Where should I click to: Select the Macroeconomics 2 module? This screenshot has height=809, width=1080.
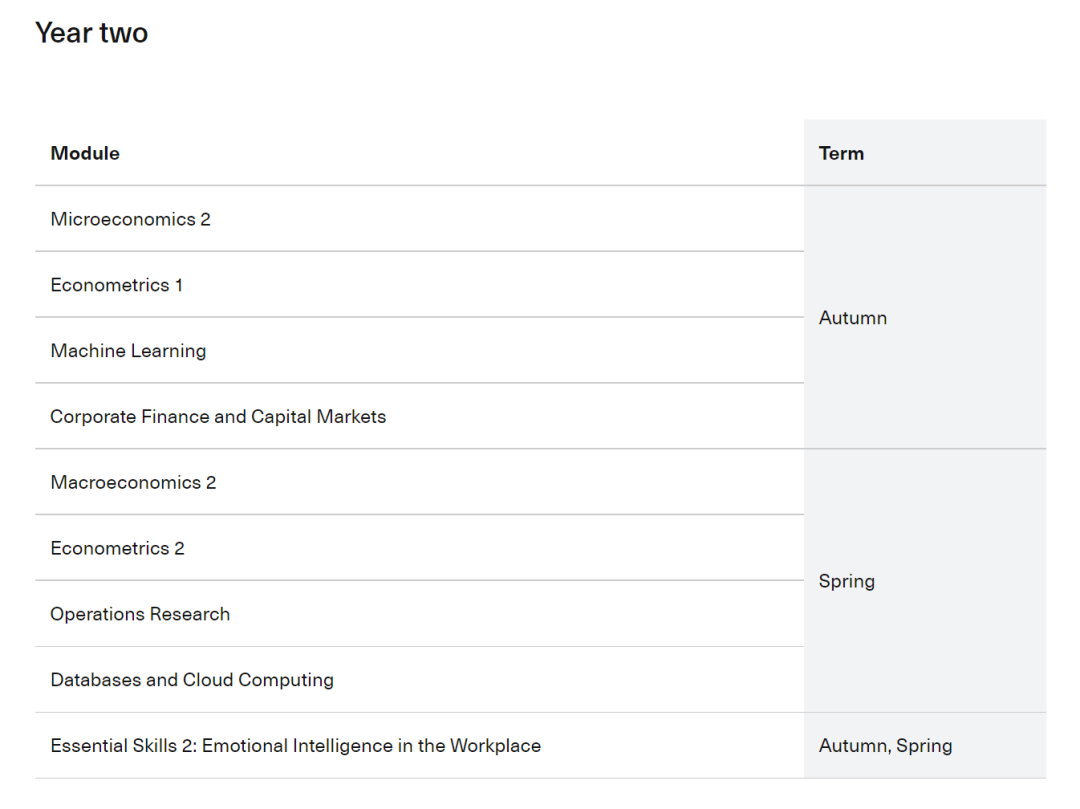tap(133, 483)
